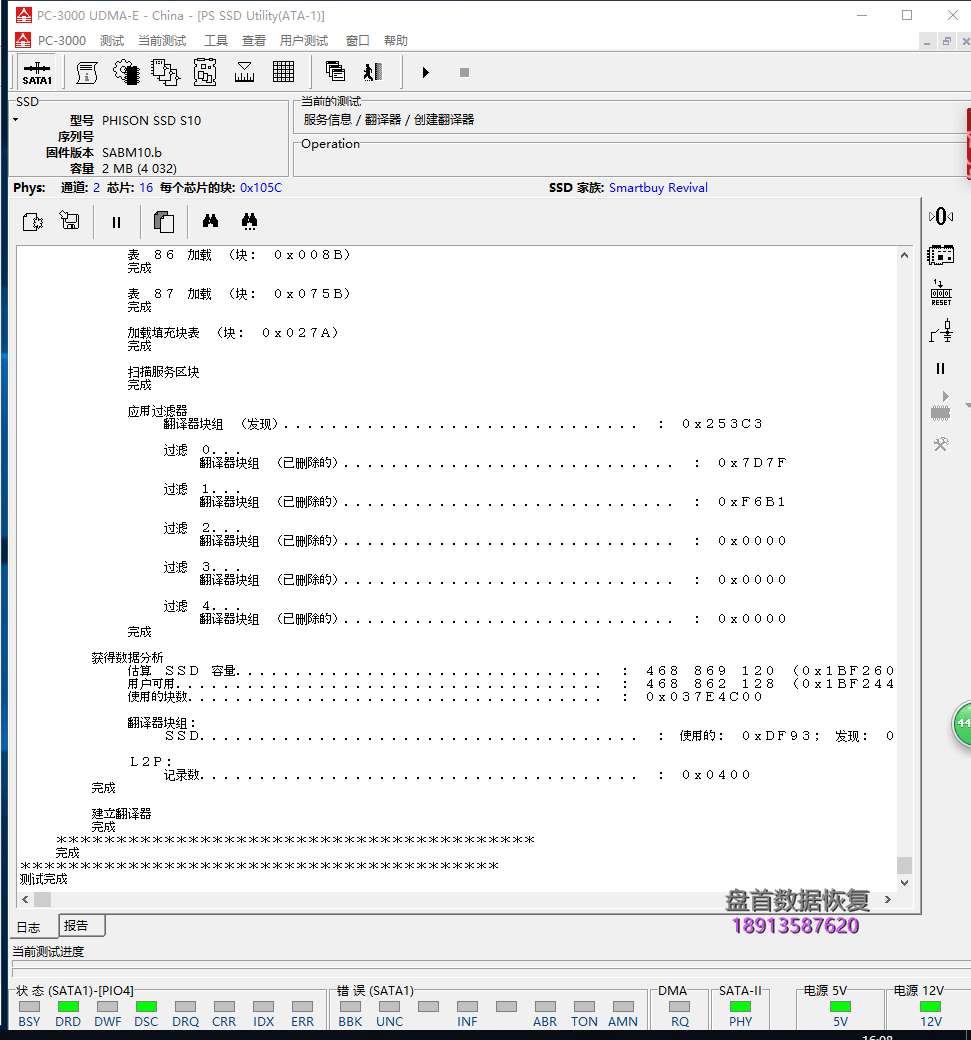This screenshot has width=971, height=1040.
Task: Click the circuit board toolbar icon
Action: pos(205,72)
